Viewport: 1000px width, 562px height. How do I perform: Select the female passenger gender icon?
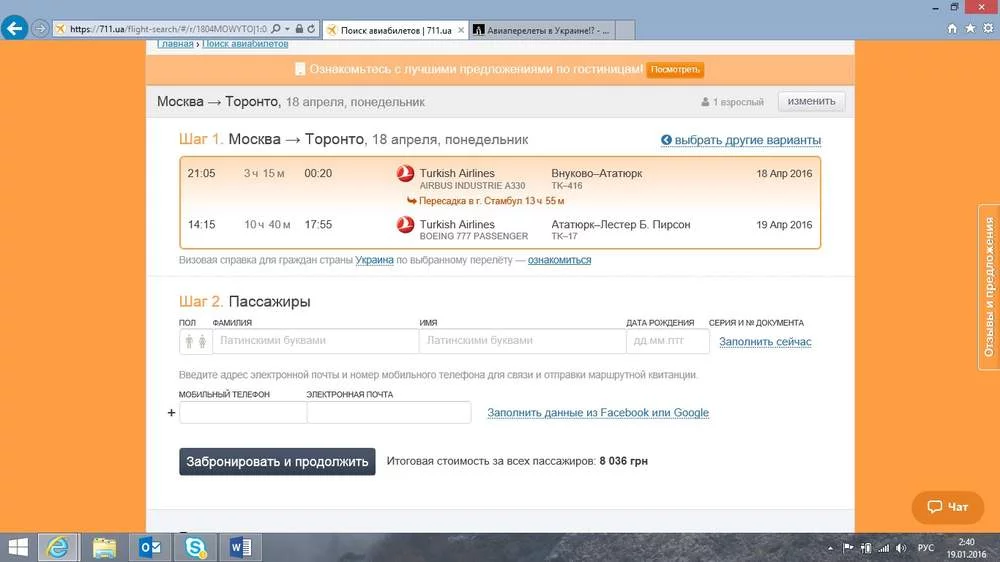tap(202, 341)
